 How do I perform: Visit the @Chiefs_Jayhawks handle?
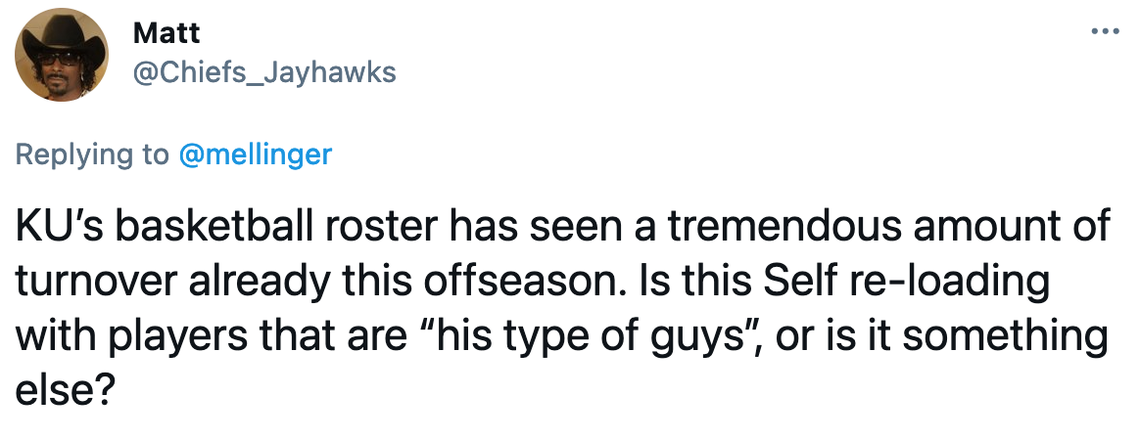click(x=264, y=73)
